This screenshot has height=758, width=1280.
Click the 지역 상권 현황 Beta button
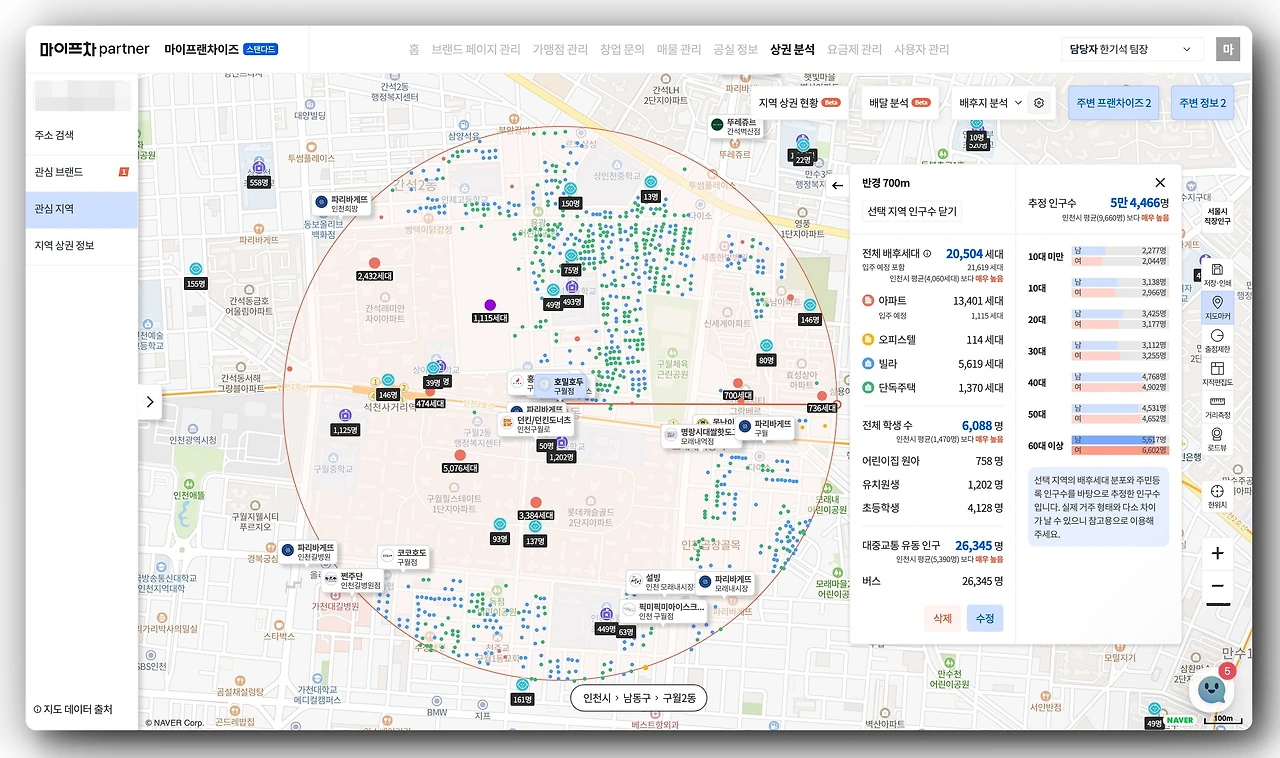tap(799, 103)
